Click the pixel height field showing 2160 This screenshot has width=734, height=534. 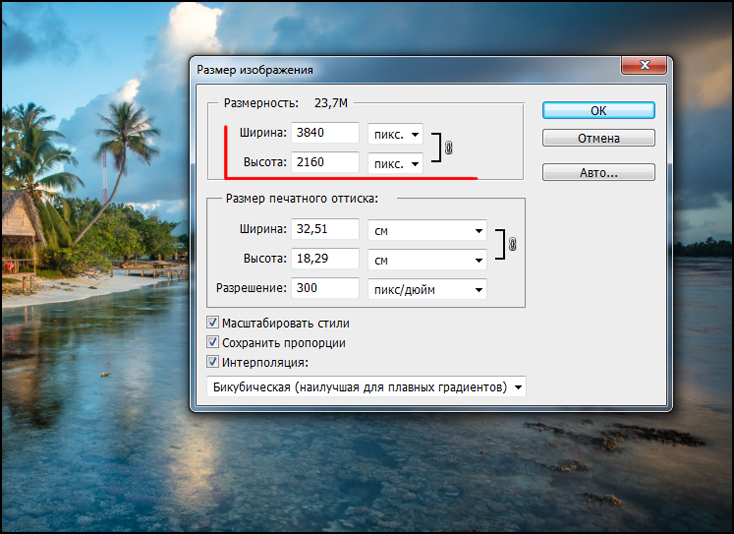tap(325, 162)
